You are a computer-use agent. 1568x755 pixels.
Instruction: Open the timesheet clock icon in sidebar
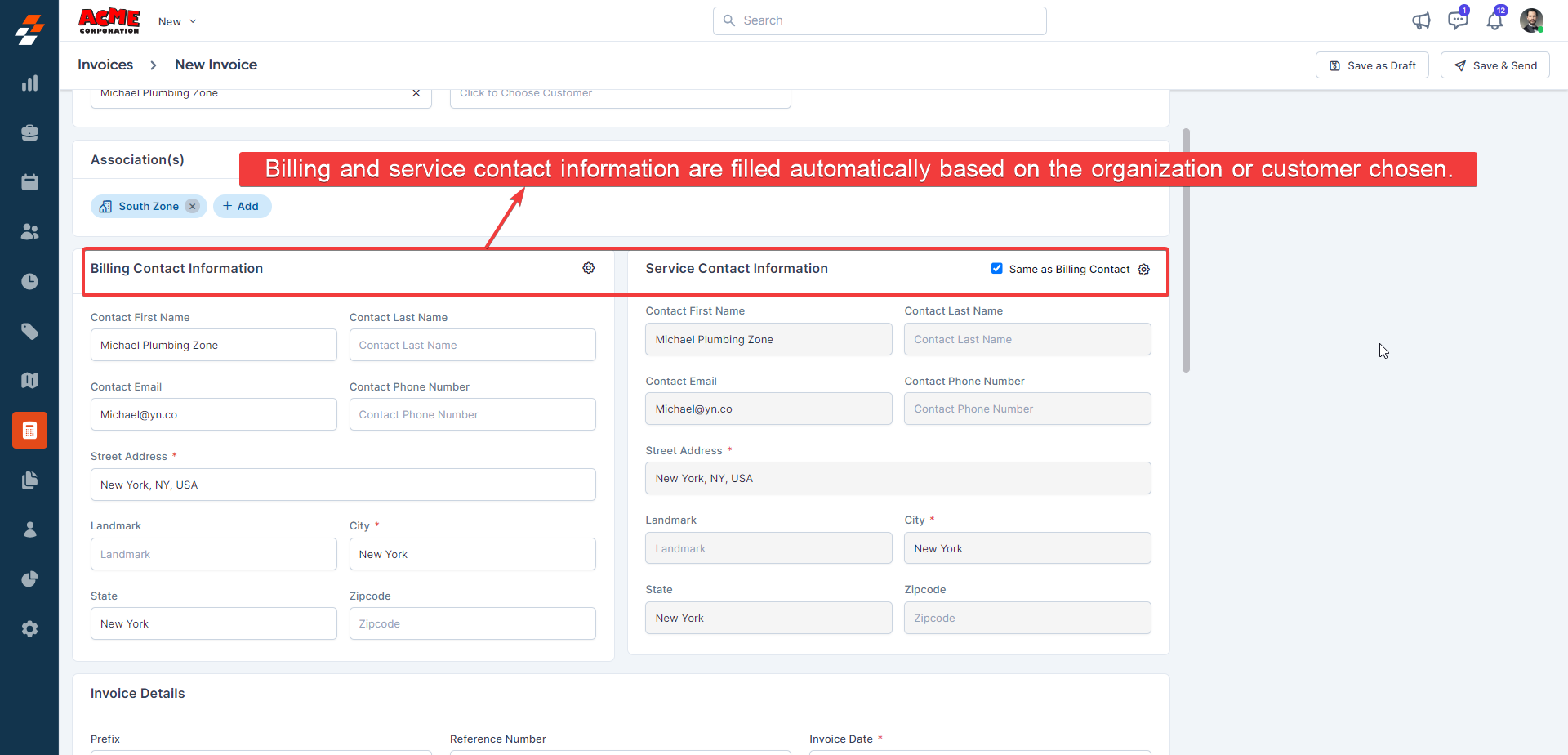(x=29, y=282)
